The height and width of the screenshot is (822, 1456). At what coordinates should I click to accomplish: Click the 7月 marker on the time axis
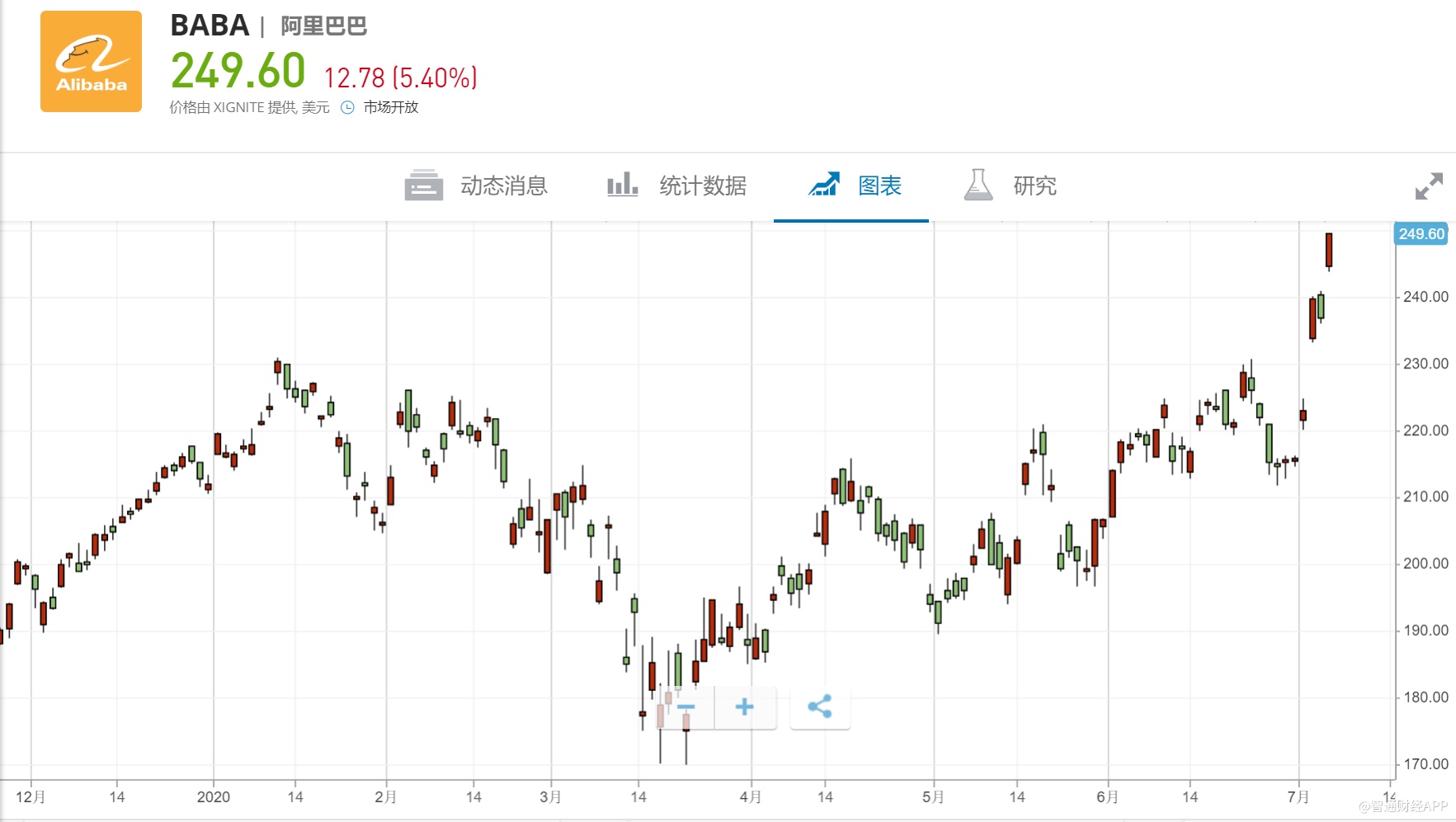[1298, 797]
